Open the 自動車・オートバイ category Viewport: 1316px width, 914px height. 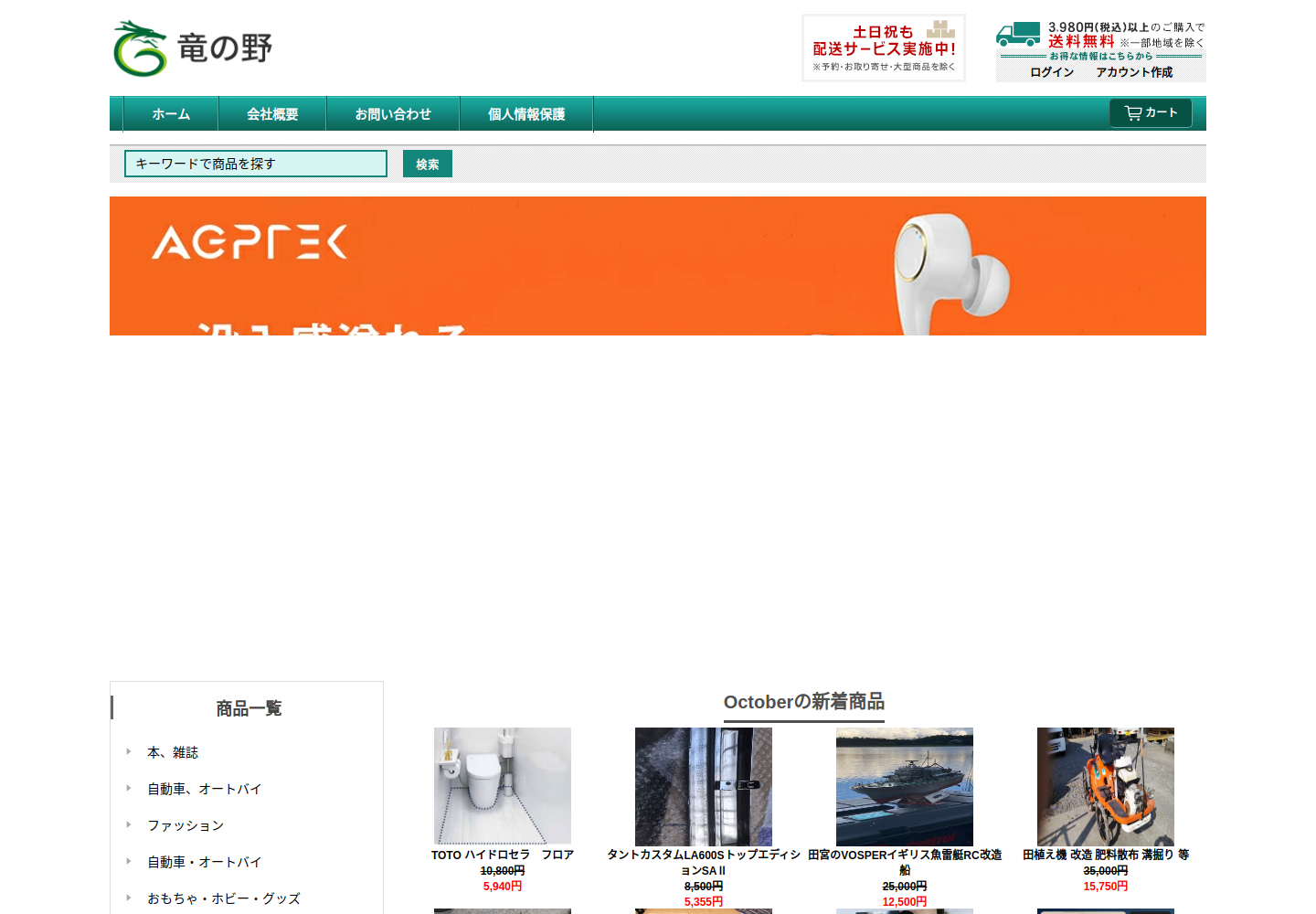click(205, 862)
